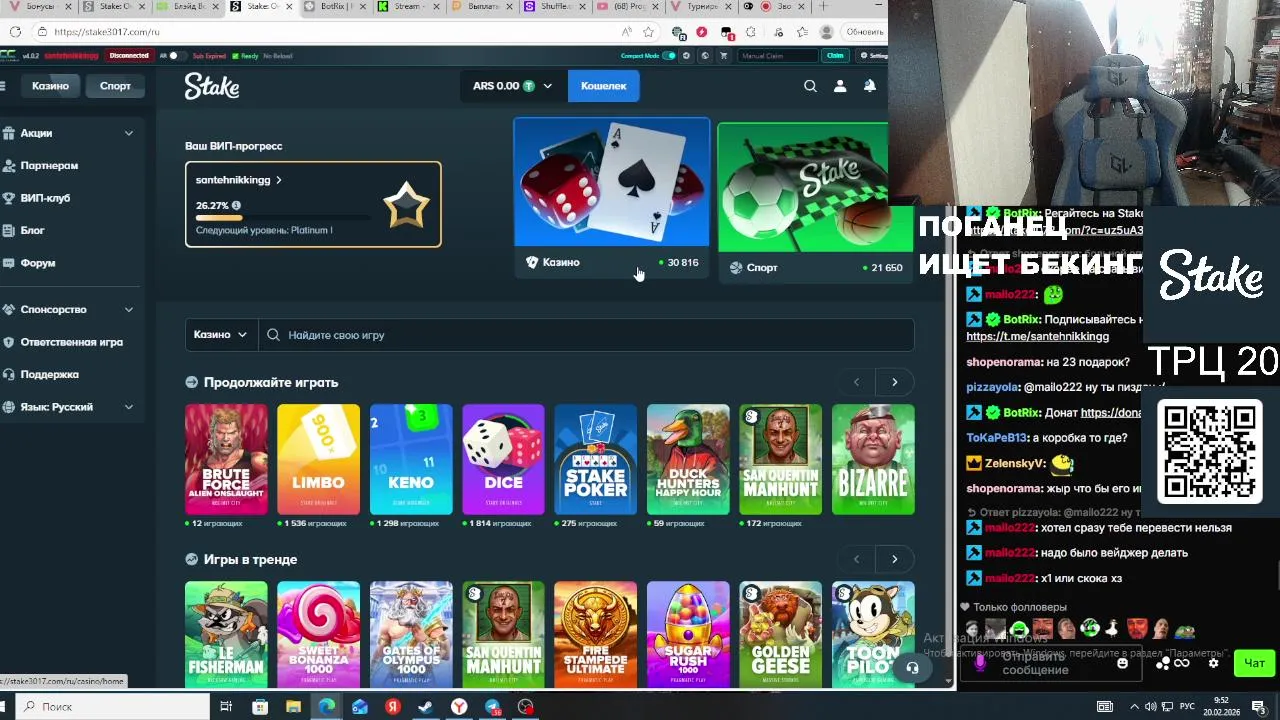This screenshot has width=1280, height=720.
Task: Open the live support headset bubble
Action: coord(912,668)
